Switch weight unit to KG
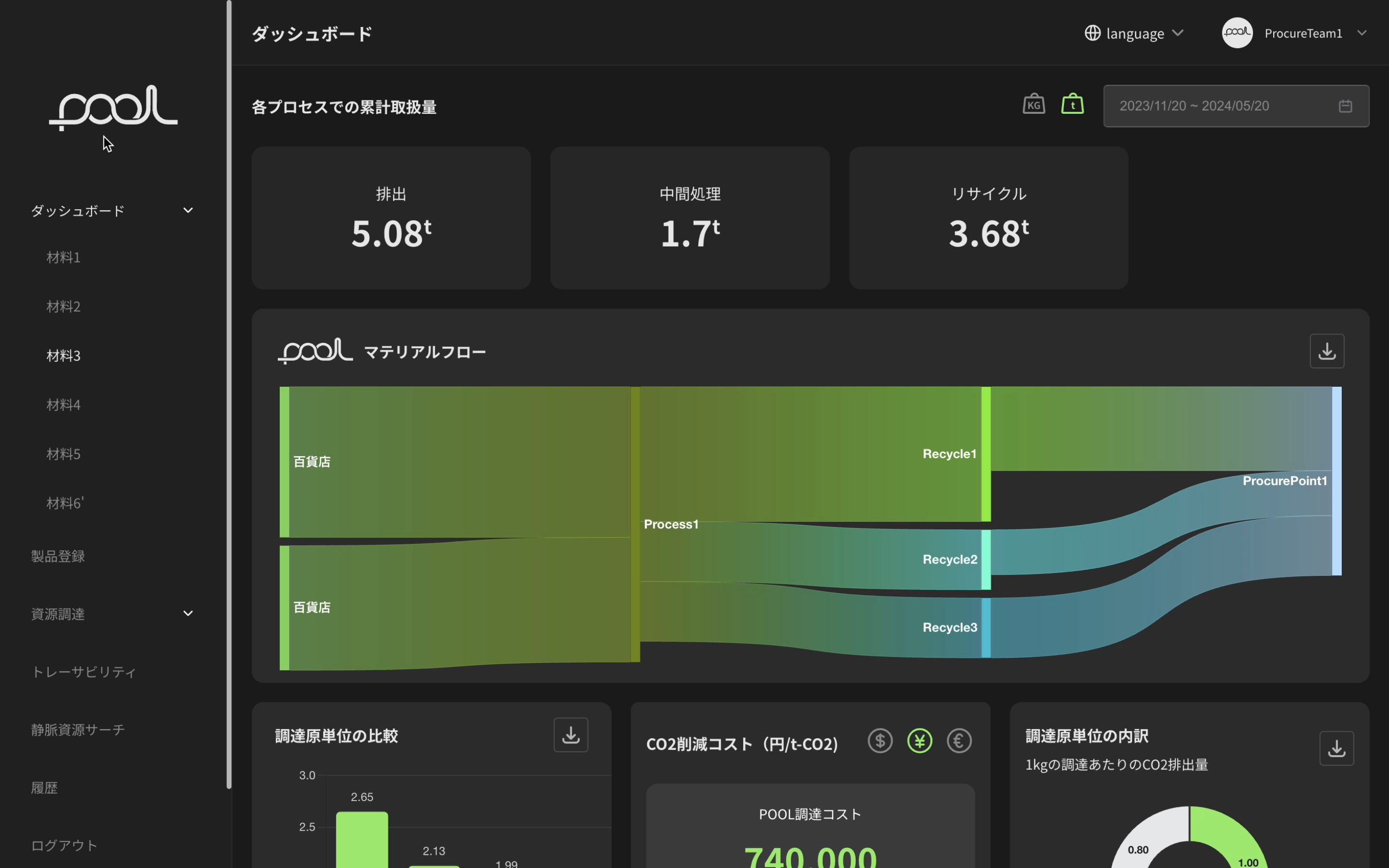Screen dimensions: 1389x868 pos(1034,104)
